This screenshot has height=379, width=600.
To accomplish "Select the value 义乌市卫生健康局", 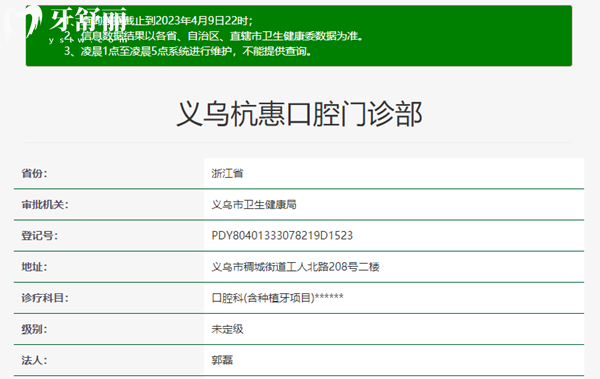I will [x=254, y=205].
